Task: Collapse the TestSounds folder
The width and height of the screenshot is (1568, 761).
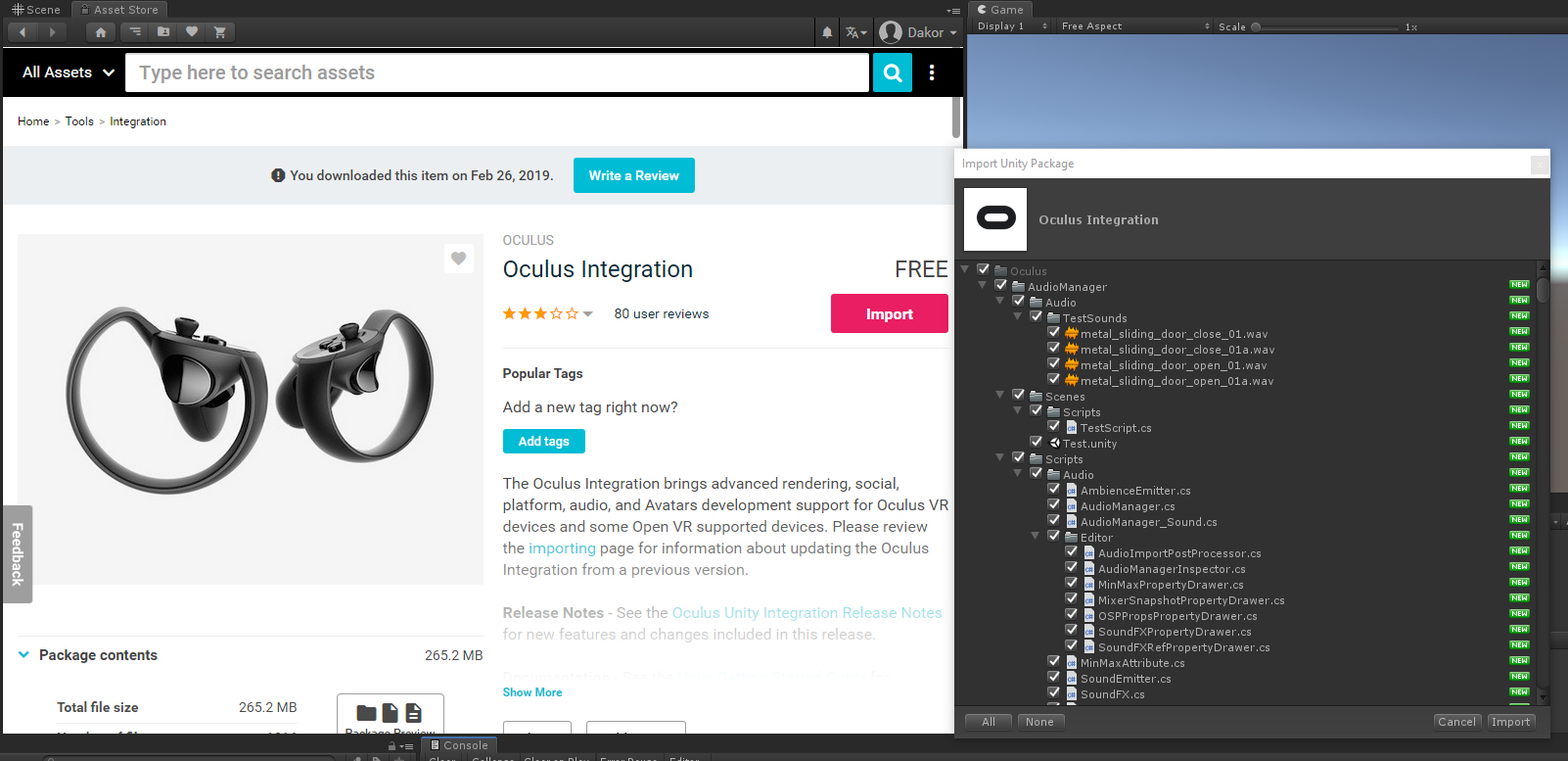Action: pos(1018,316)
